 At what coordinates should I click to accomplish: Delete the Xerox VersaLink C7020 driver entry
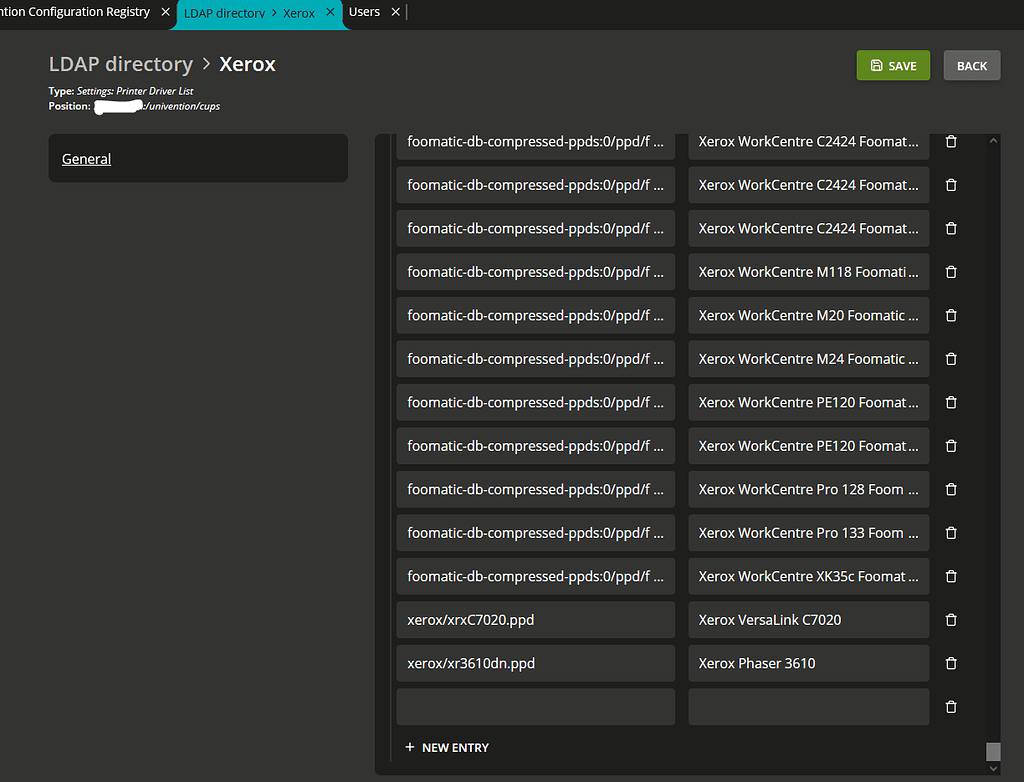click(x=951, y=620)
